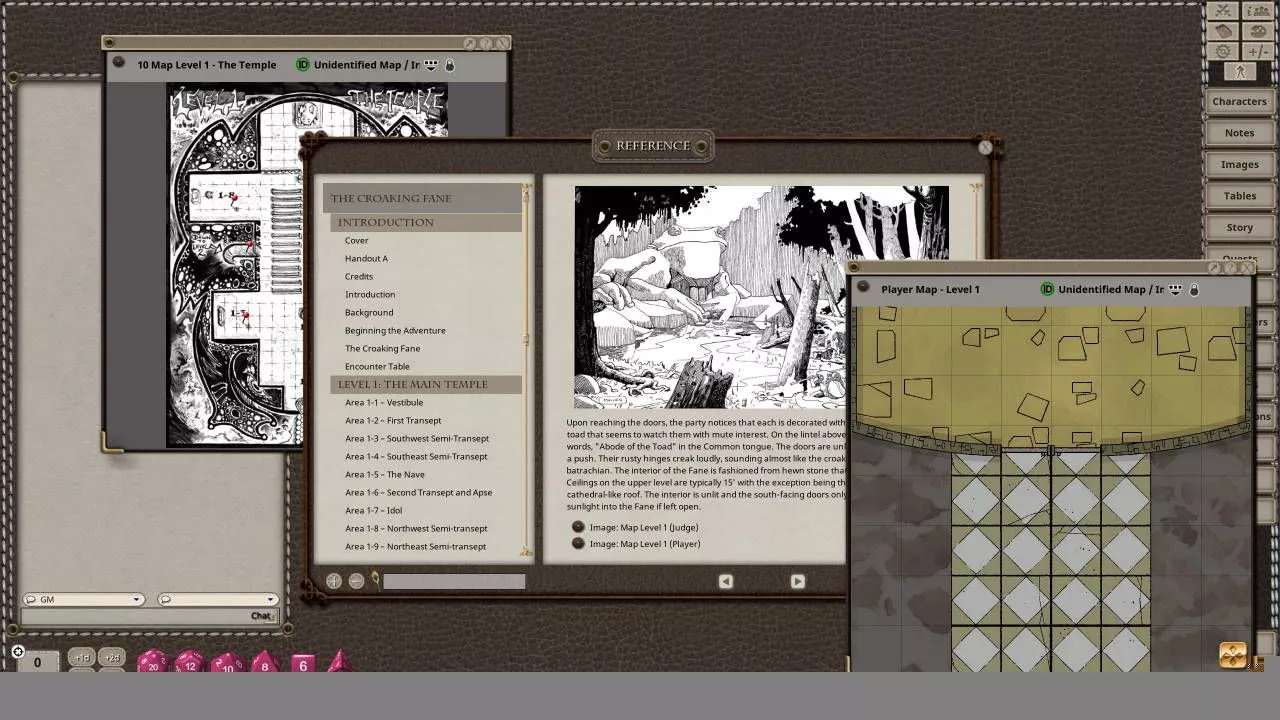Open GM speaker dropdown in chat
1280x720 pixels.
click(83, 599)
